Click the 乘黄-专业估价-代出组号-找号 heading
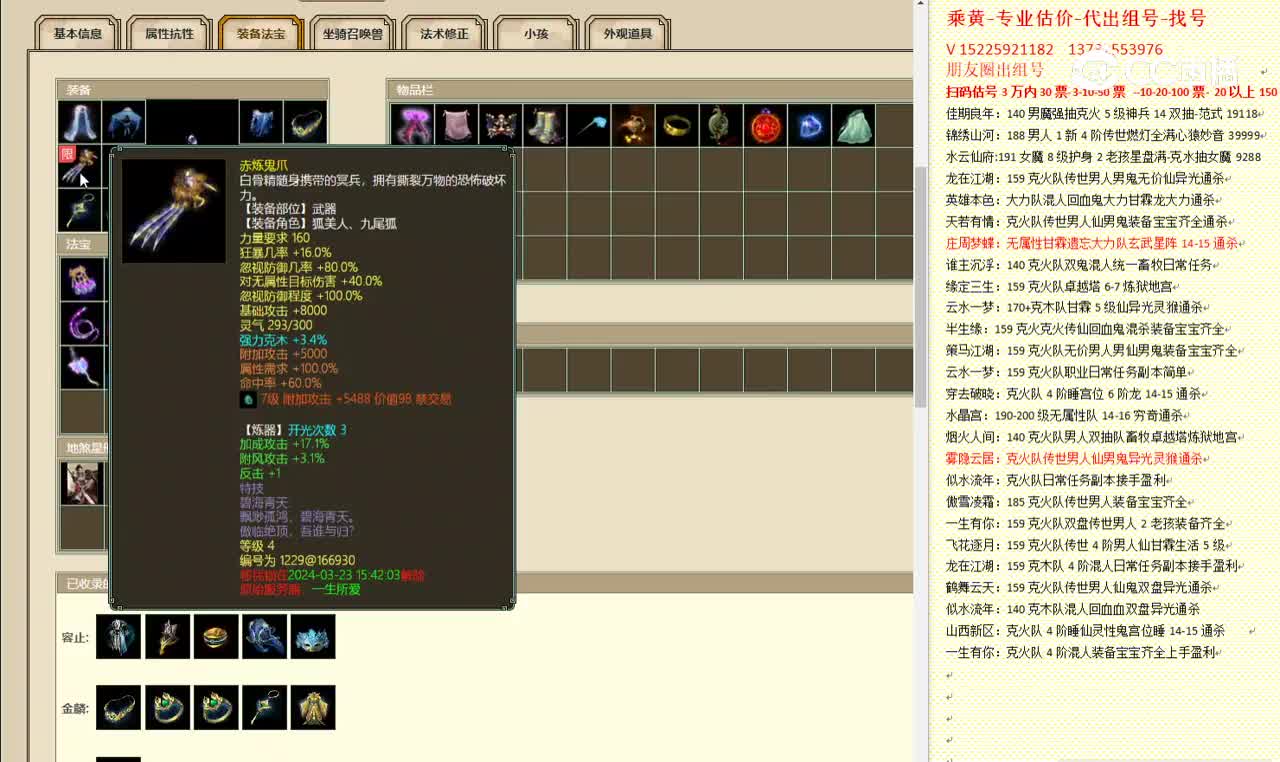The width and height of the screenshot is (1280, 762). click(1076, 18)
